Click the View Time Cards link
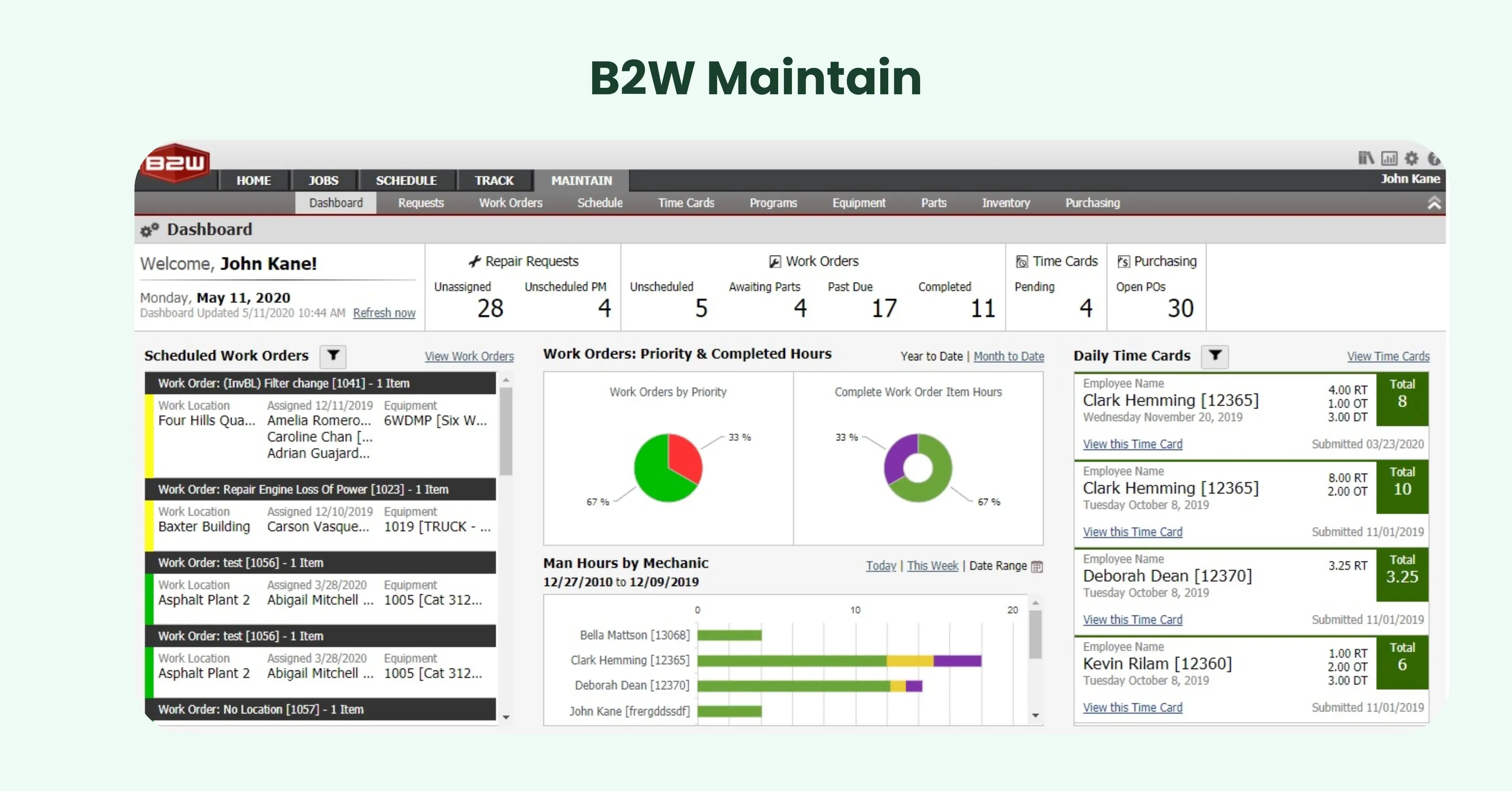 [x=1388, y=356]
